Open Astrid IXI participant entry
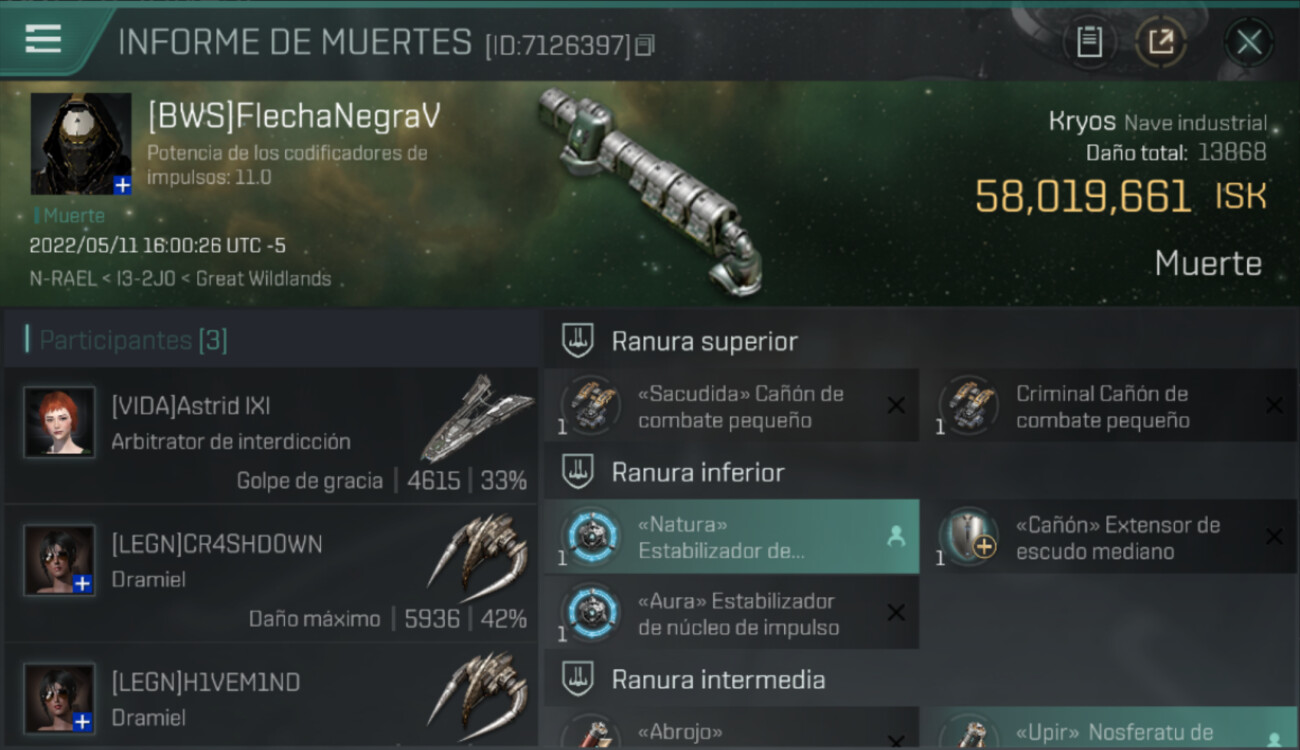 (x=270, y=435)
